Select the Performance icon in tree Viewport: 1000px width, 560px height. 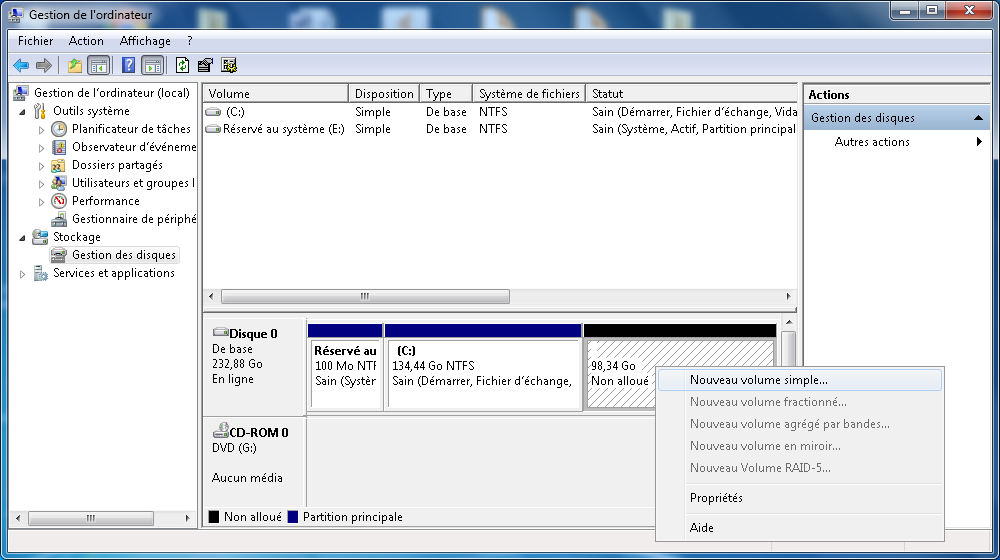(59, 201)
